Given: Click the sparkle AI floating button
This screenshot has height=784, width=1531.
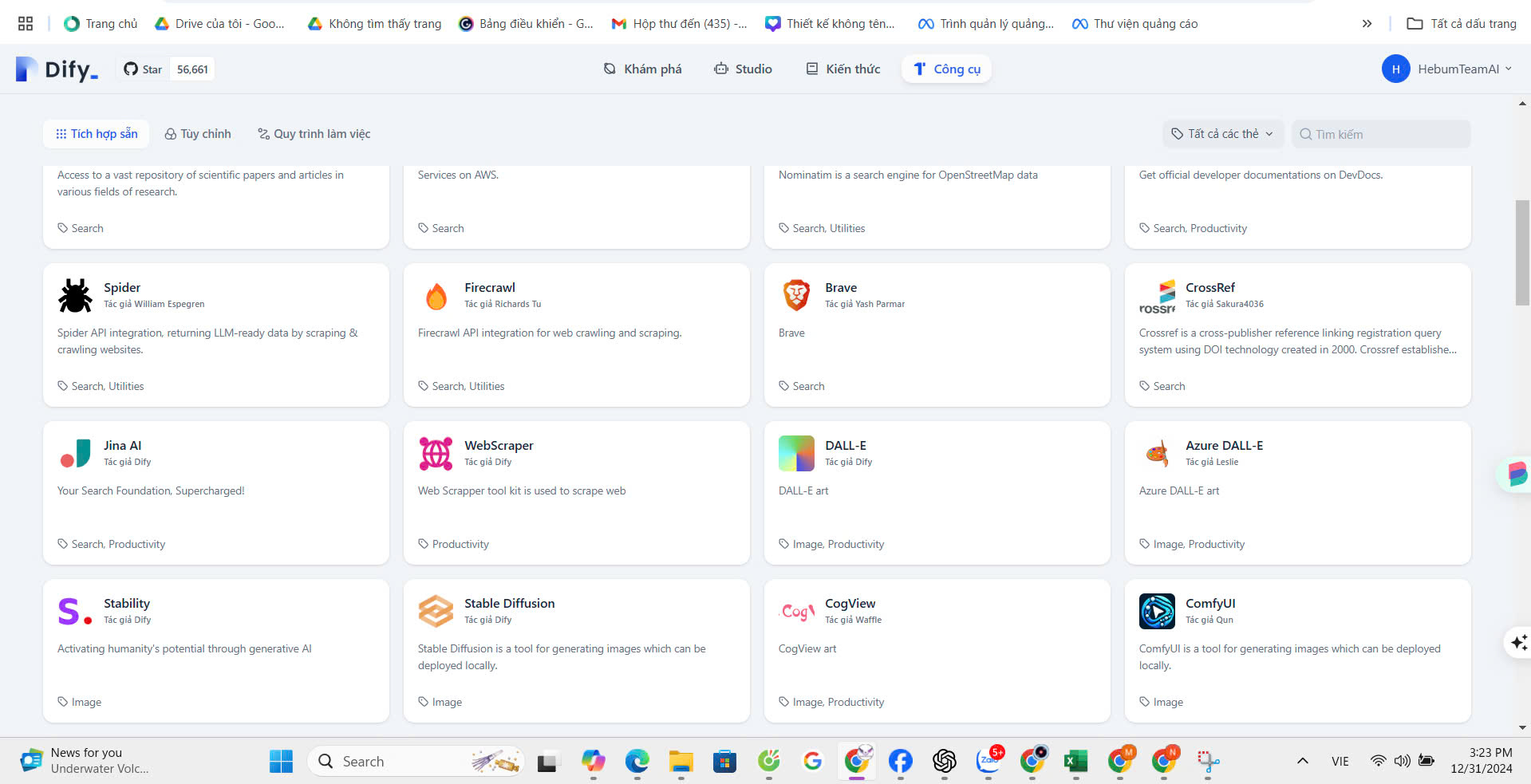Looking at the screenshot, I should (1518, 642).
